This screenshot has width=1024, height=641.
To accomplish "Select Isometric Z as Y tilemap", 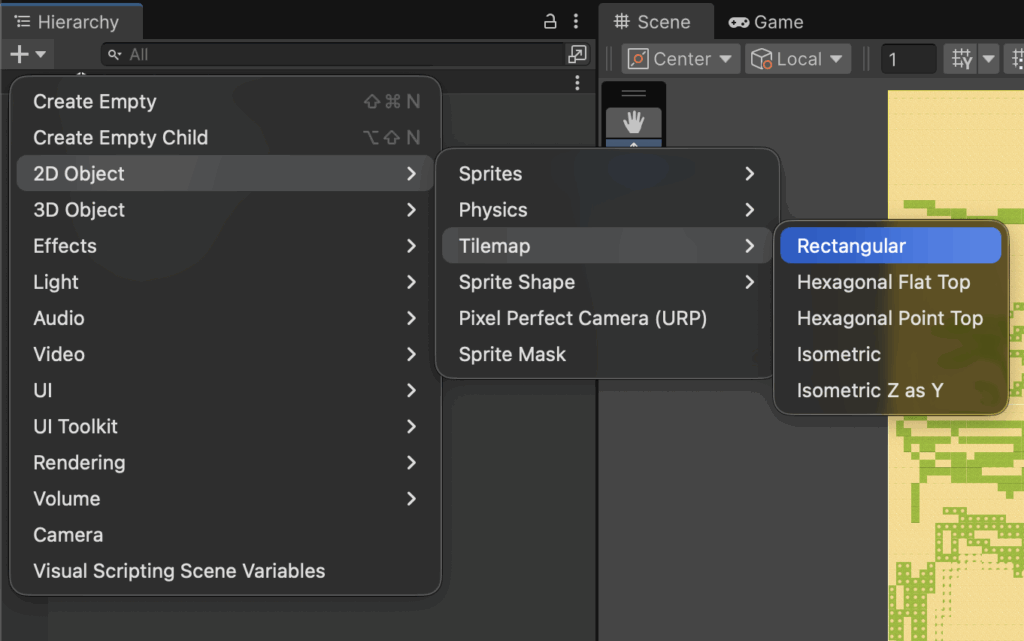I will click(869, 390).
